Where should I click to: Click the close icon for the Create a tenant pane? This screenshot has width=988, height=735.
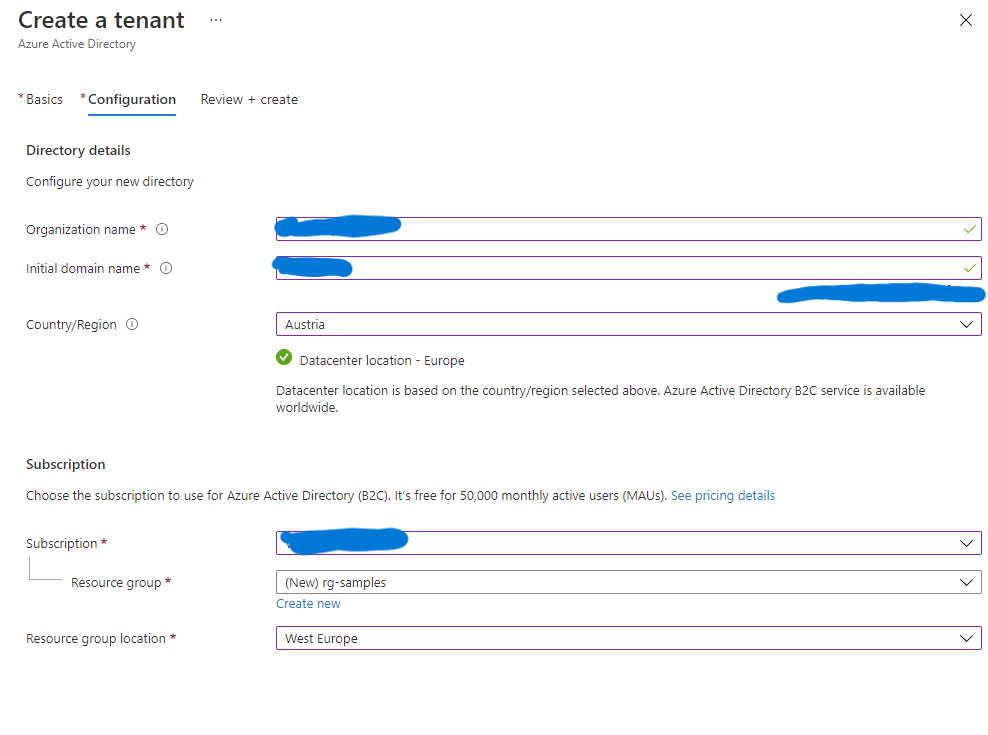click(965, 20)
